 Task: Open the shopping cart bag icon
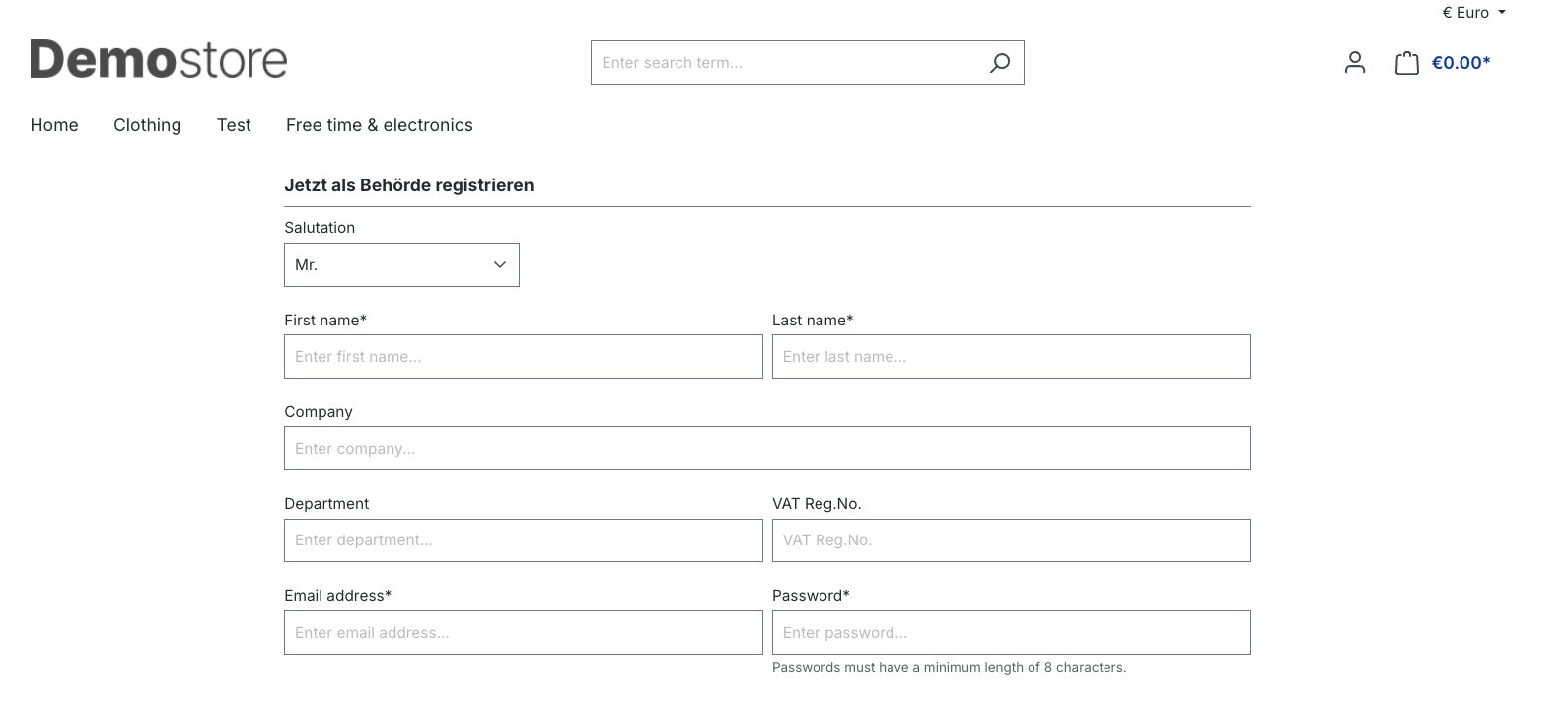1406,63
